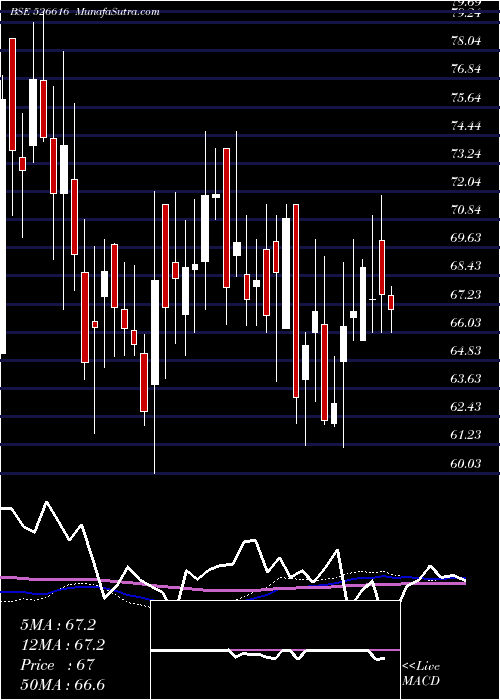Click the 75.64 price axis label
500x700 pixels.
(x=466, y=97)
